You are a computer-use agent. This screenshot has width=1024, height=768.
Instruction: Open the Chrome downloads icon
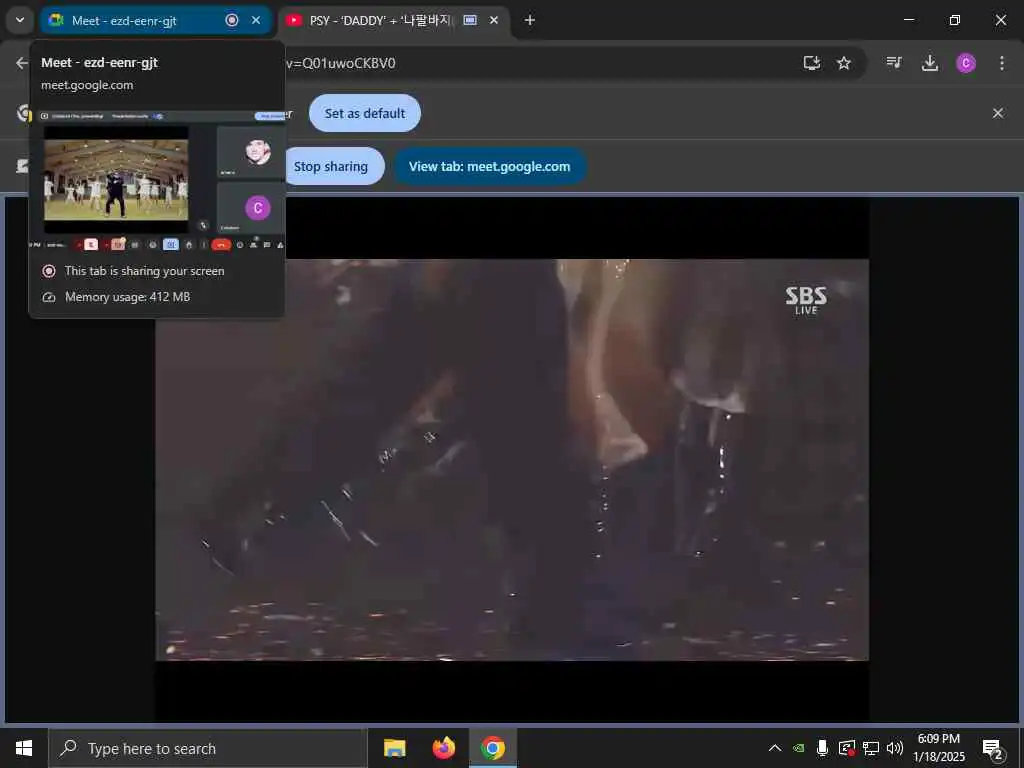coord(930,63)
